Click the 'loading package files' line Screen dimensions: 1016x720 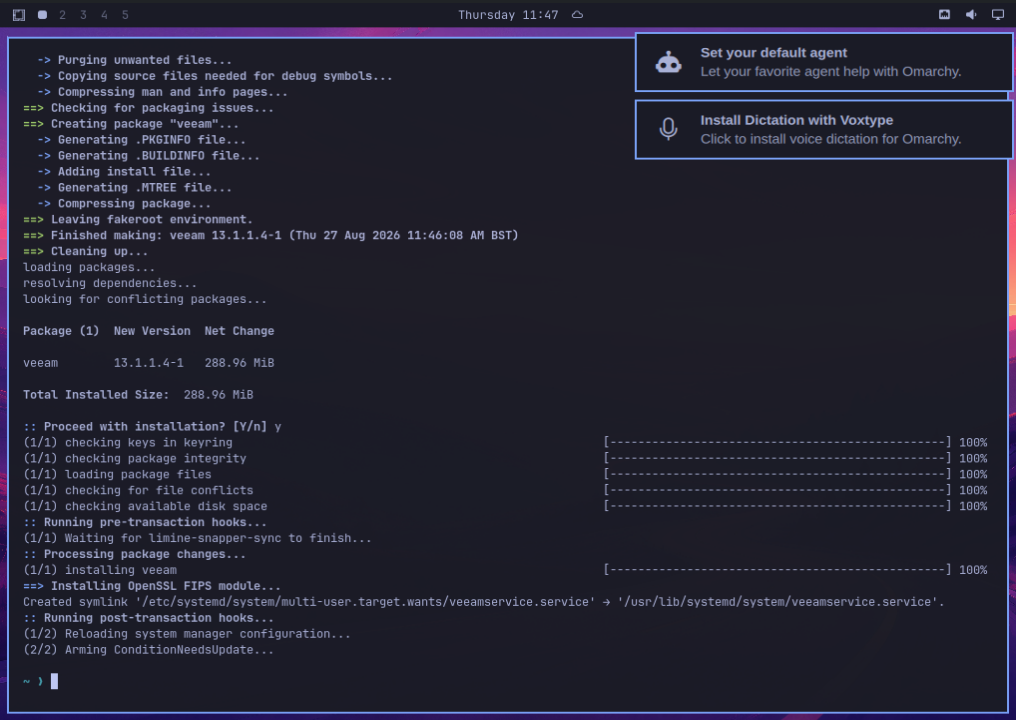tap(117, 474)
